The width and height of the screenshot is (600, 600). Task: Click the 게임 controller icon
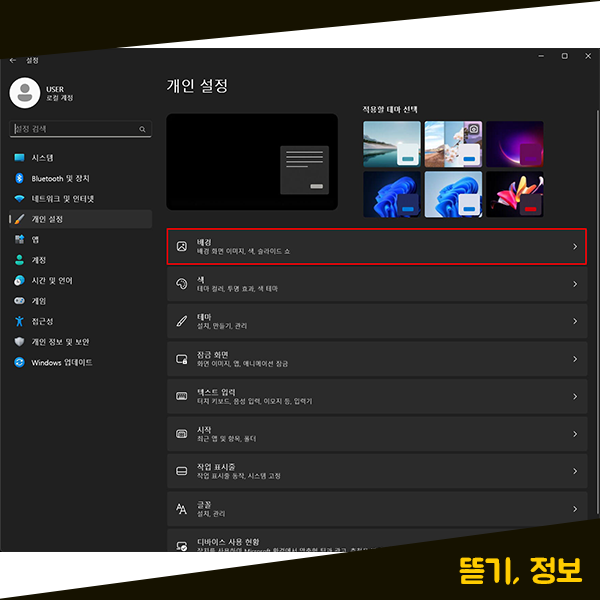click(19, 301)
